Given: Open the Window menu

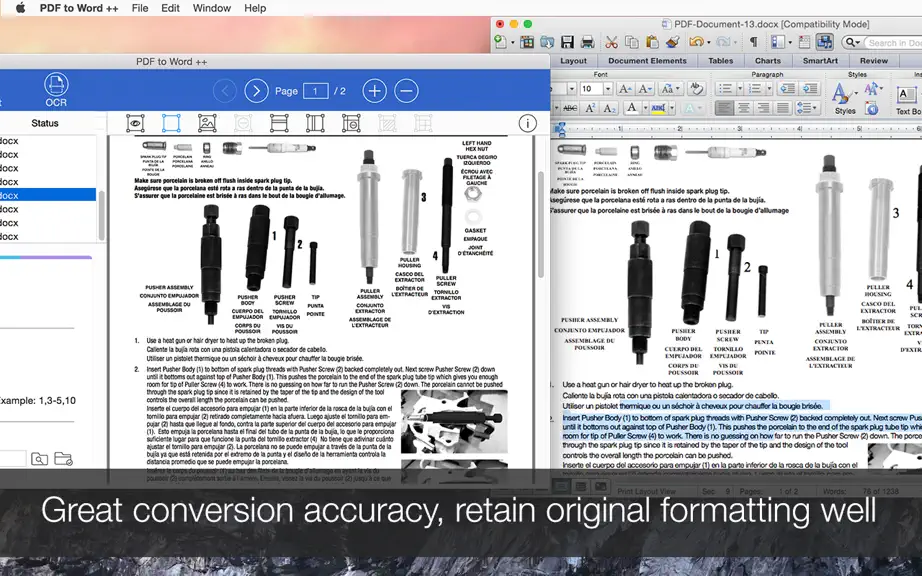Looking at the screenshot, I should coord(212,8).
